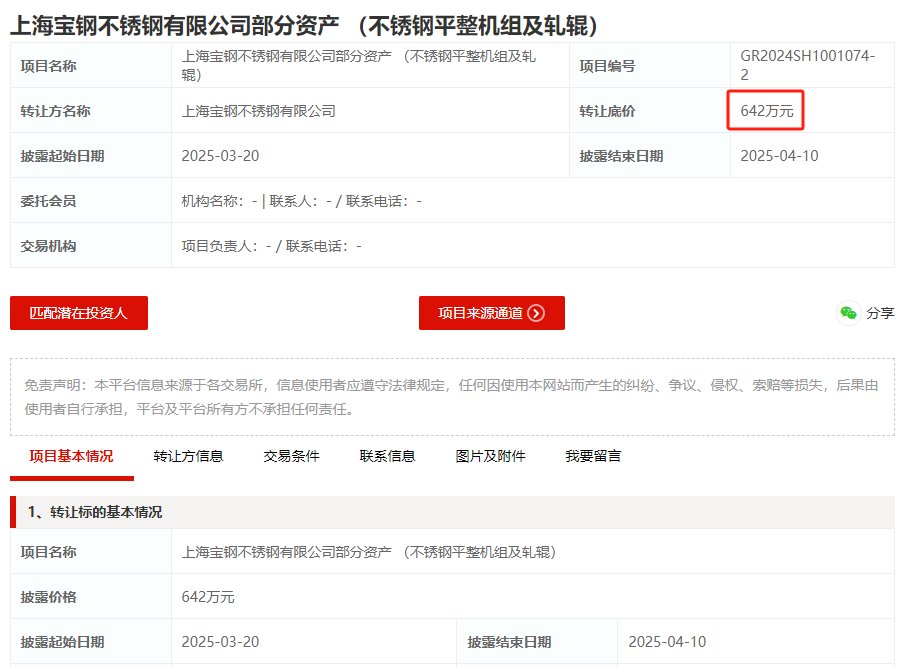Click the 披露价格 value in basic info section
This screenshot has width=897, height=667.
click(x=208, y=597)
